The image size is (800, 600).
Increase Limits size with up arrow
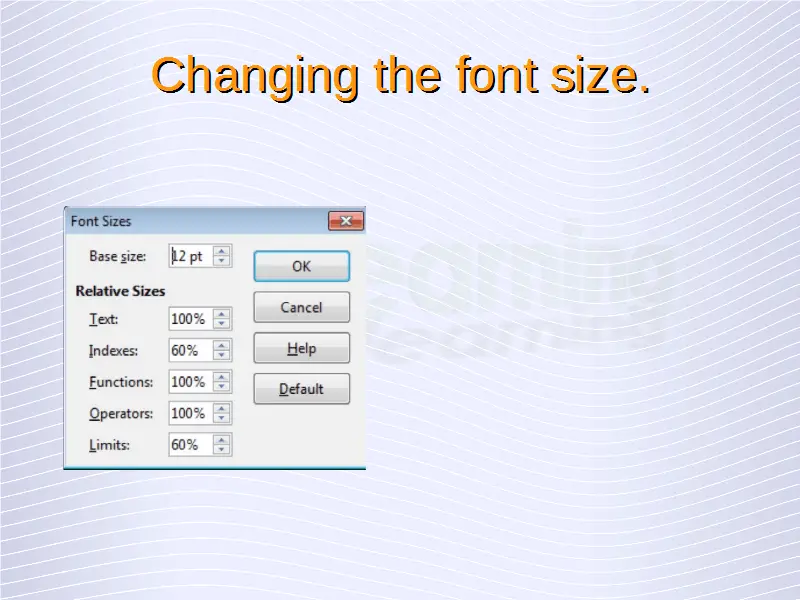click(x=222, y=439)
